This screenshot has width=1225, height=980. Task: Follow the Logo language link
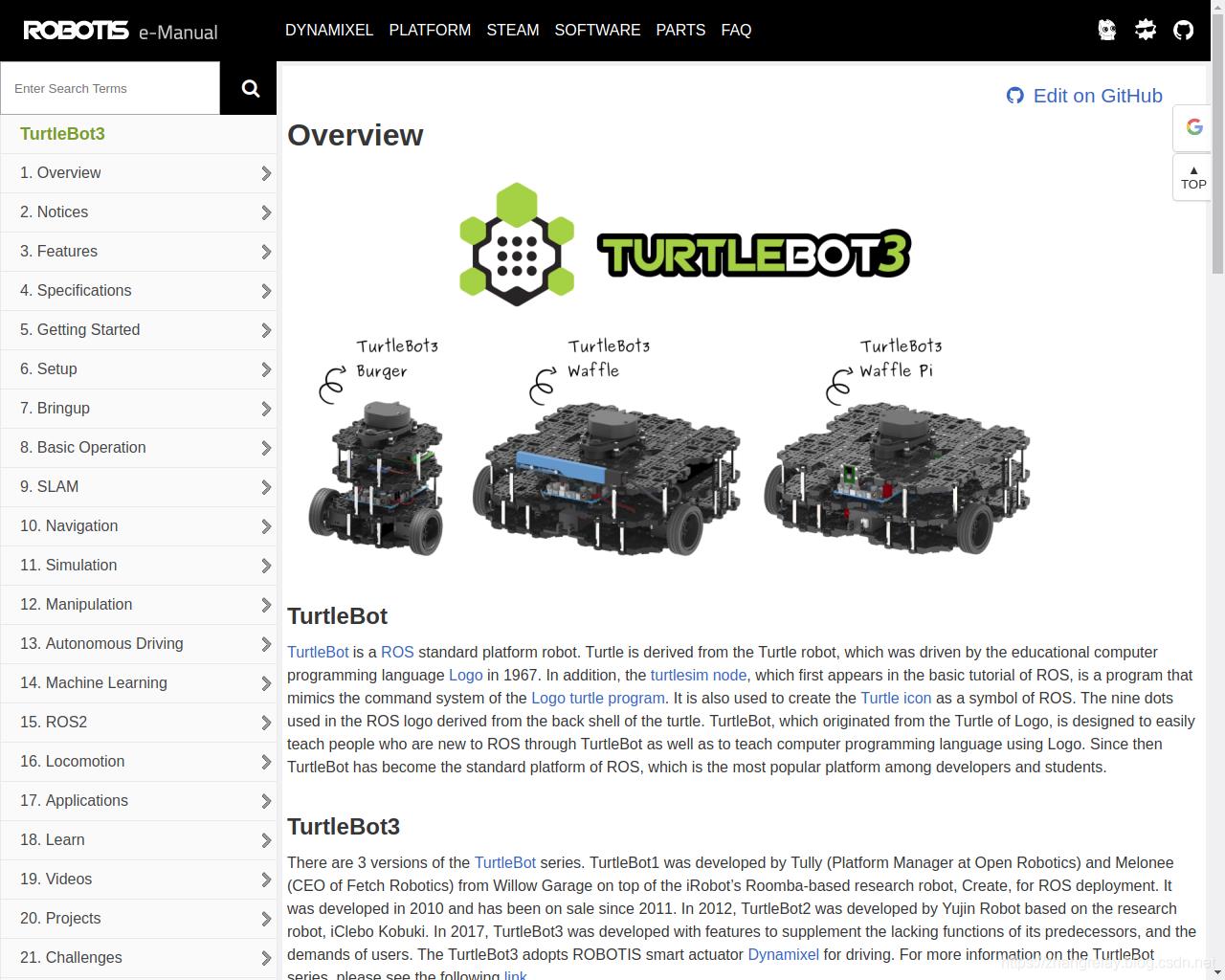click(466, 675)
